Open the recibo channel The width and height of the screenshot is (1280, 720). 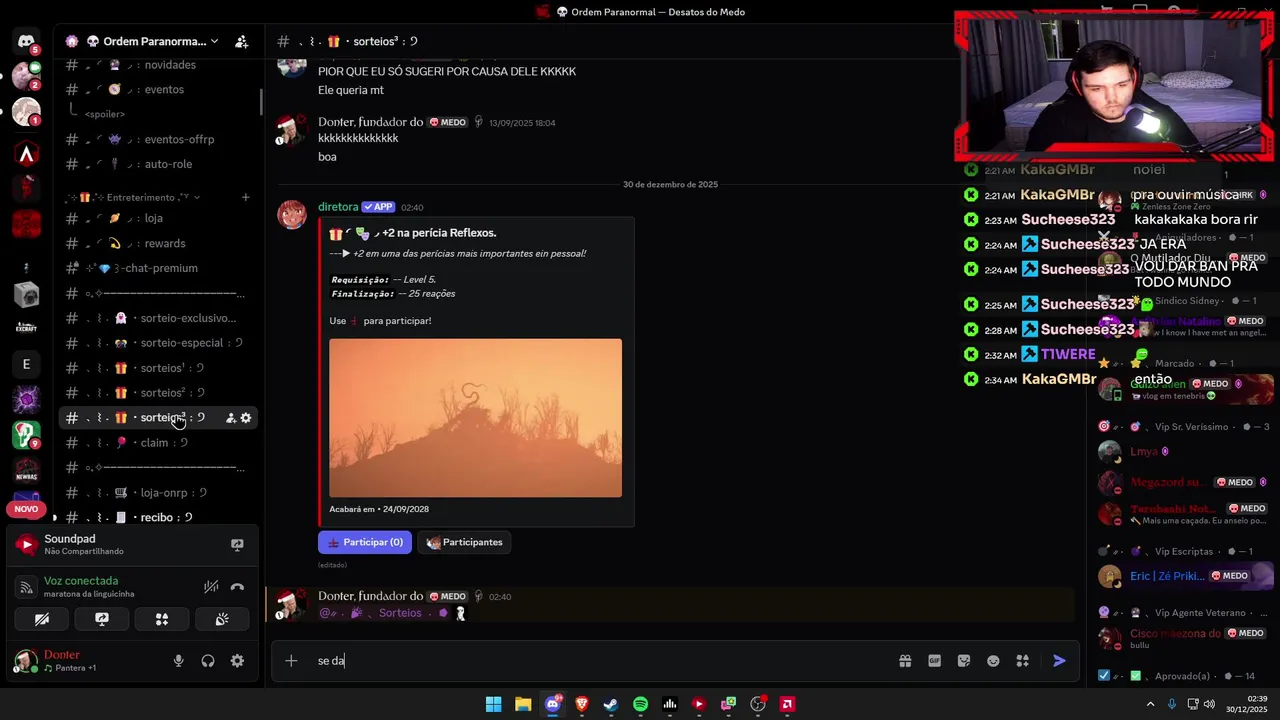pos(160,517)
